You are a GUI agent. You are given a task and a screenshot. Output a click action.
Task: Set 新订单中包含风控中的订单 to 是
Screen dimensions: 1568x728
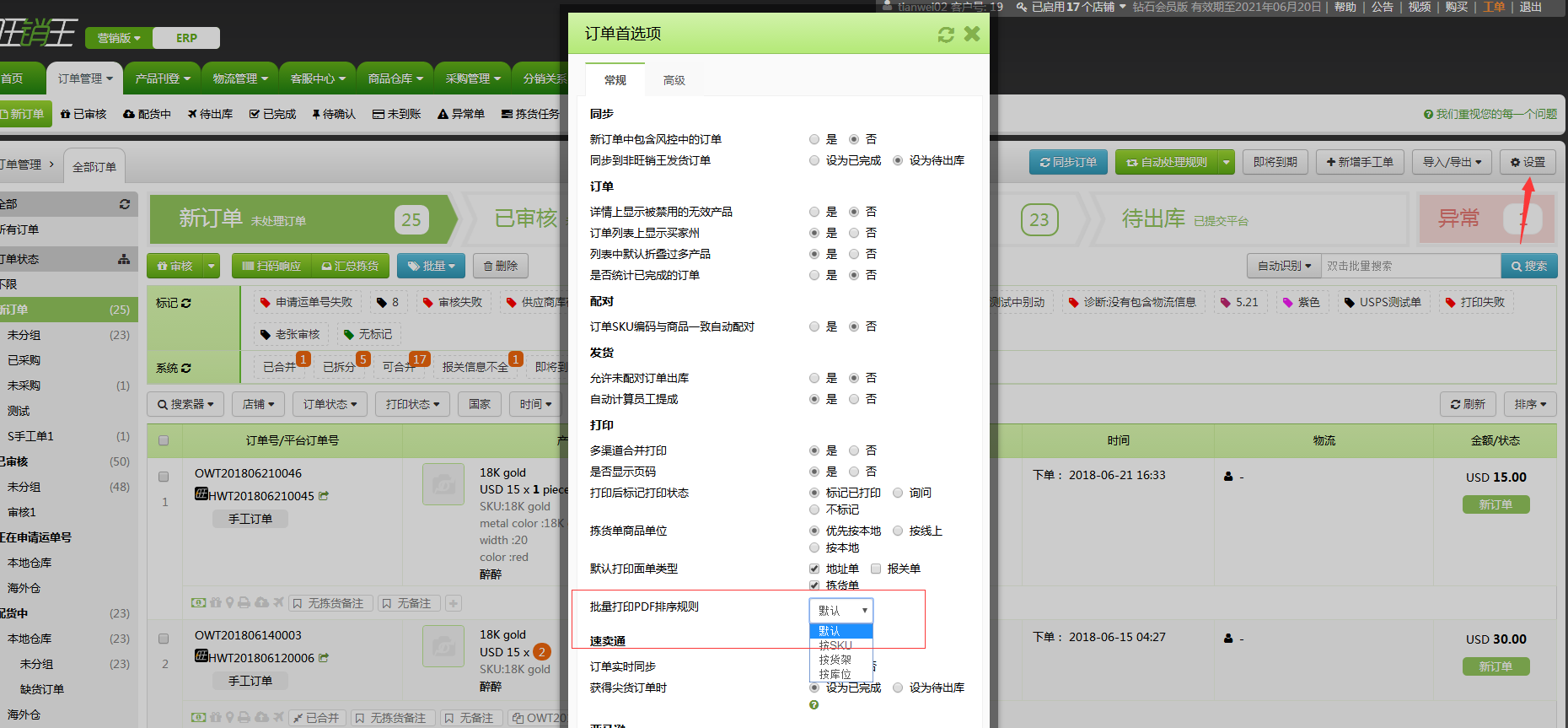[814, 139]
